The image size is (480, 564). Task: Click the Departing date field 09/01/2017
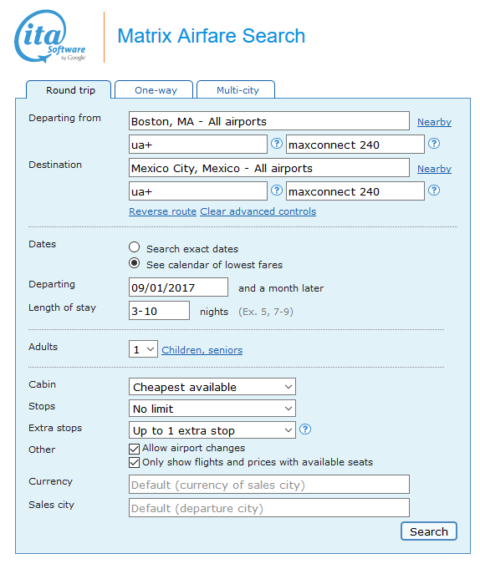click(178, 287)
